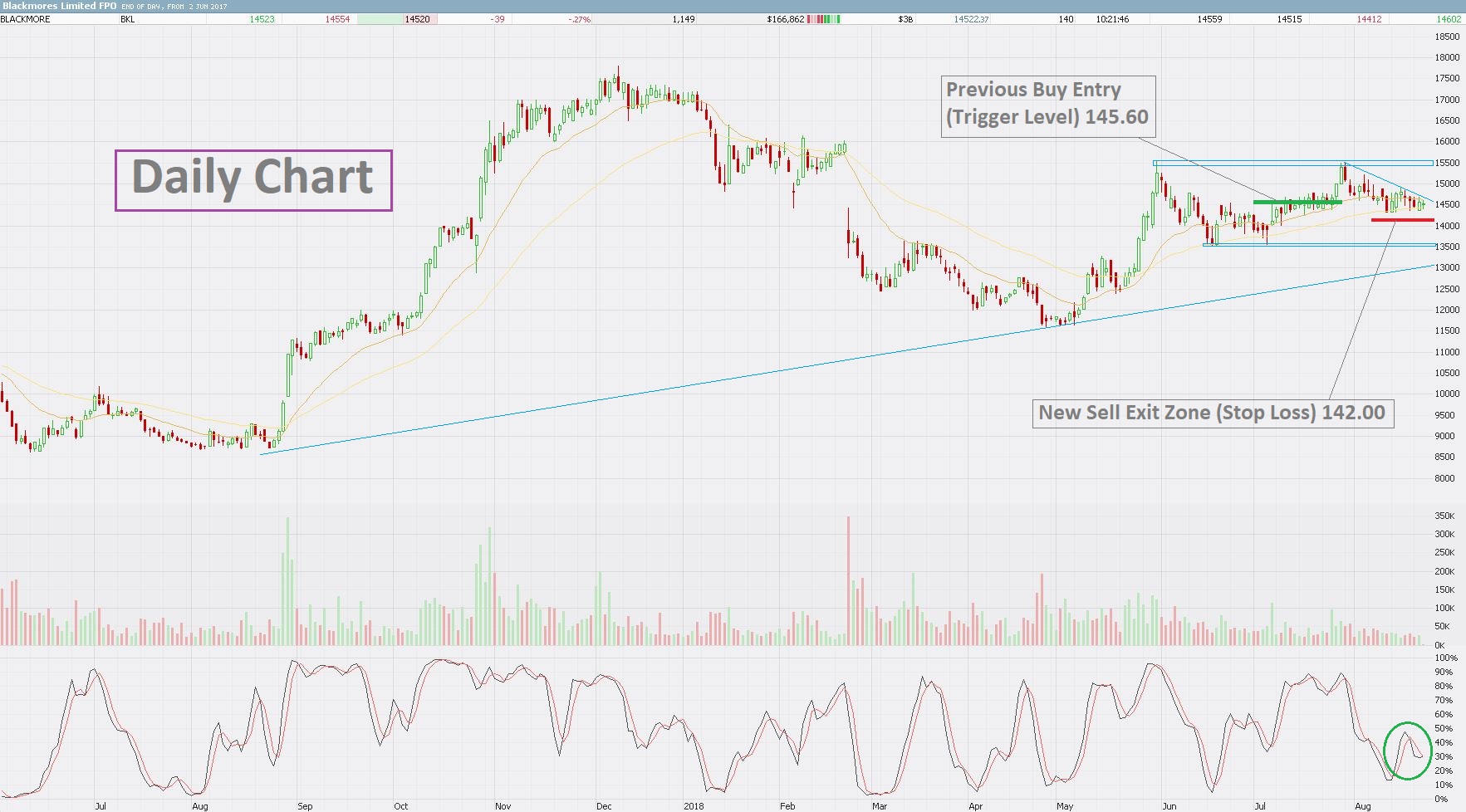The height and width of the screenshot is (812, 1466).
Task: Click the 10:21:46 time cell
Action: point(1112,19)
